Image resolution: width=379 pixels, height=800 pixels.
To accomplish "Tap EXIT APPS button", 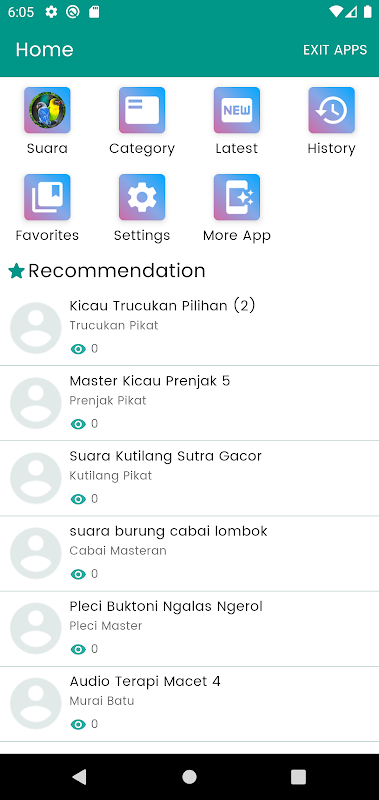I will point(335,50).
